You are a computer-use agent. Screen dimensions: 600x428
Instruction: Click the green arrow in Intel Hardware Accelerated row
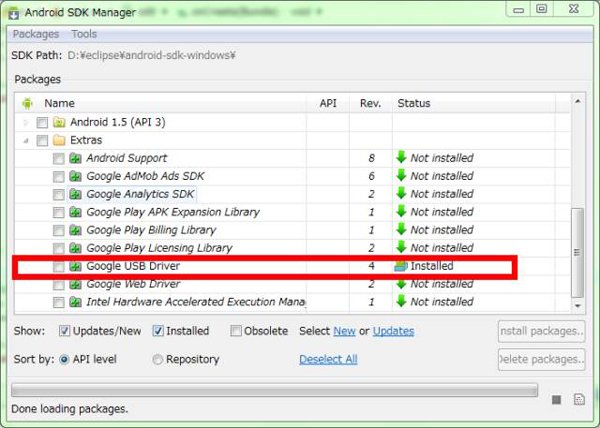(x=401, y=301)
